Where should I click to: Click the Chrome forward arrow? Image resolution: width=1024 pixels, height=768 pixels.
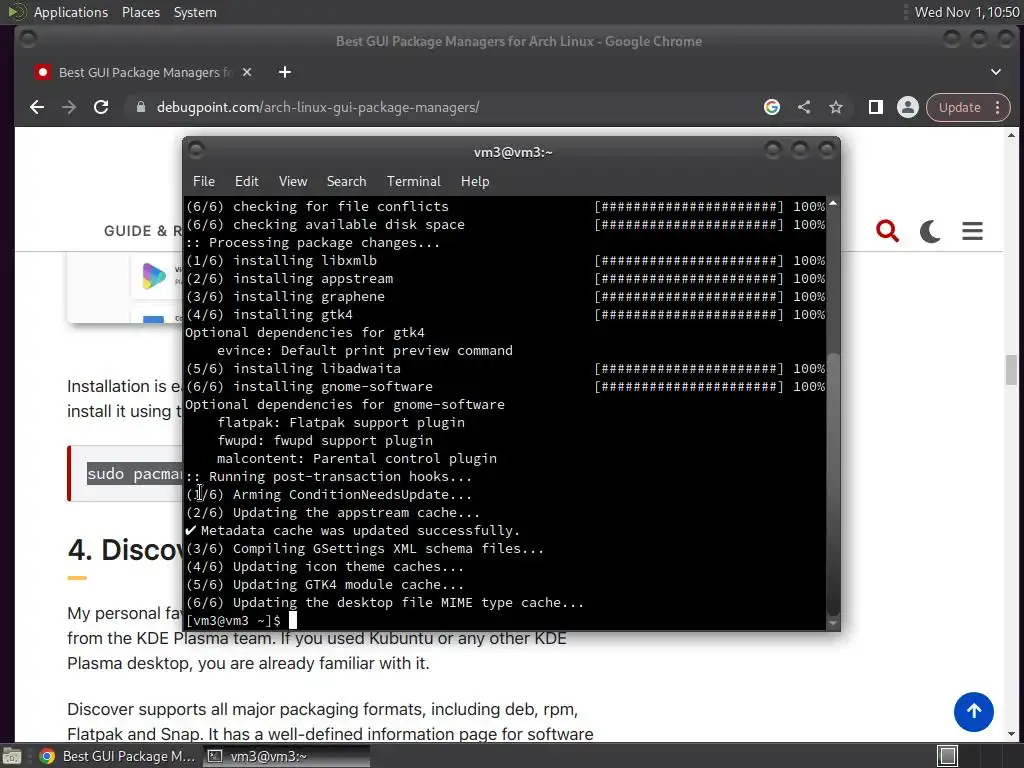click(x=69, y=107)
